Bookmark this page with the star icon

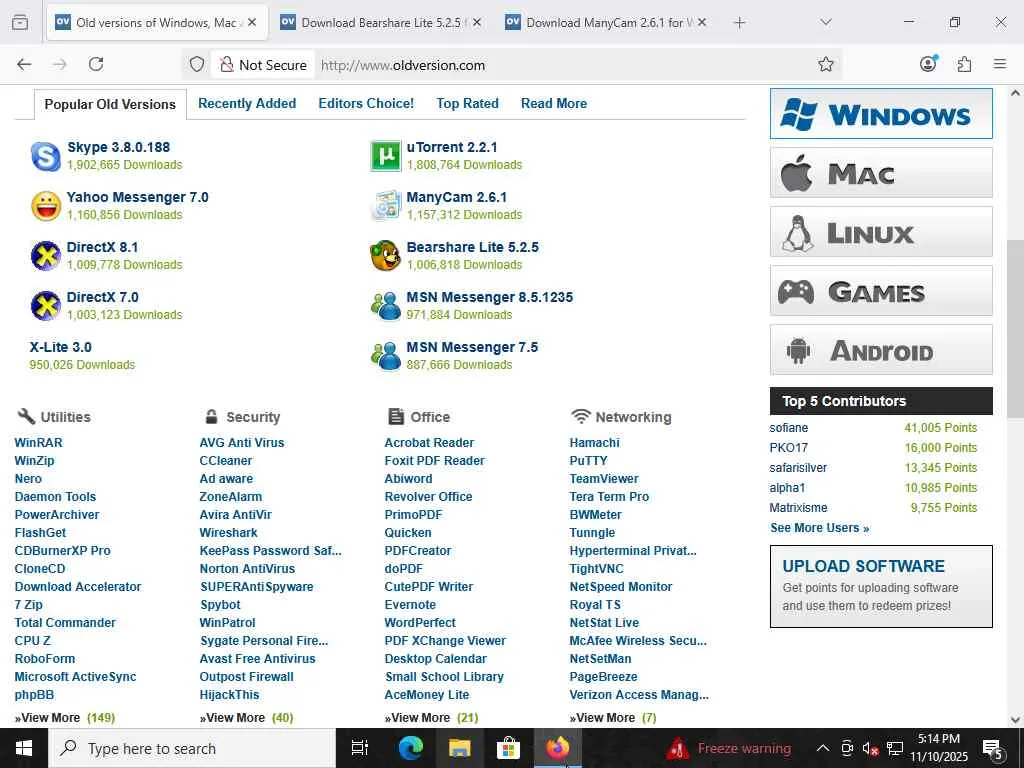tap(825, 64)
